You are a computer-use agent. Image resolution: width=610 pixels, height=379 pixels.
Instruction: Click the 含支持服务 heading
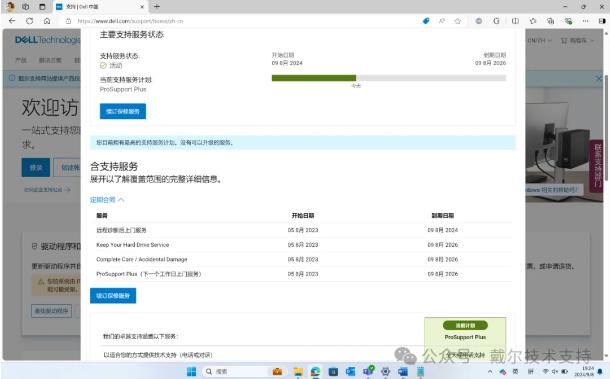click(x=114, y=167)
